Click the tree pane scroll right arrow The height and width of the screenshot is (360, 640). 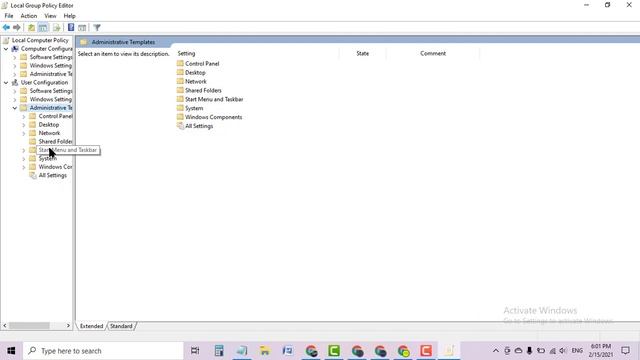click(x=68, y=326)
